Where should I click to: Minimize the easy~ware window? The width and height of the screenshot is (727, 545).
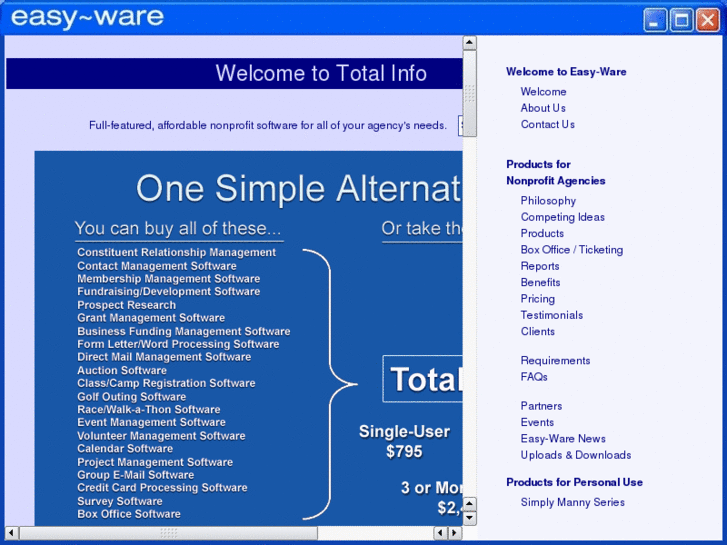655,20
